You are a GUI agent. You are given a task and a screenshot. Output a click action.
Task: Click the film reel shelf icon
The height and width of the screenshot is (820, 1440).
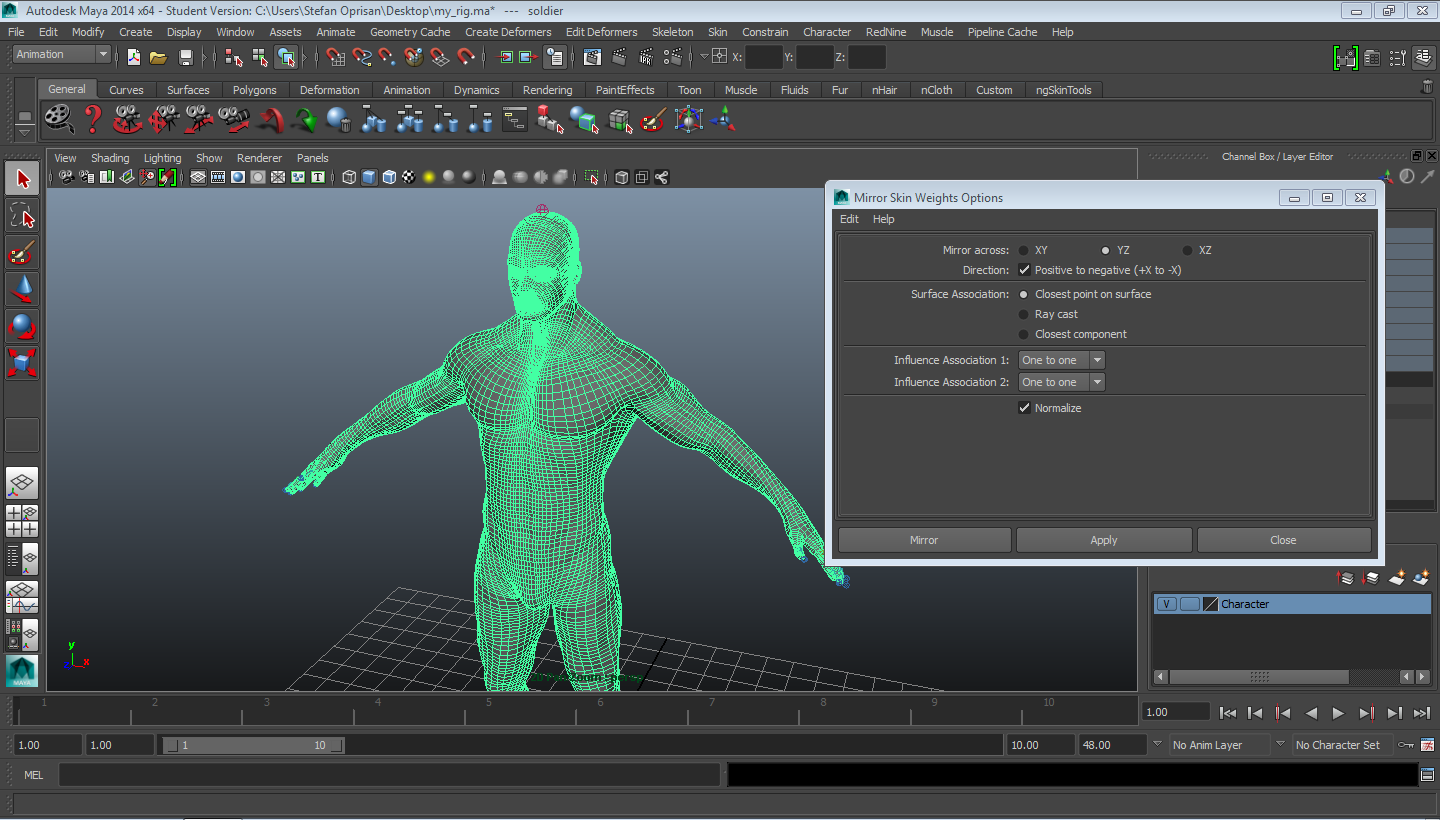click(60, 120)
